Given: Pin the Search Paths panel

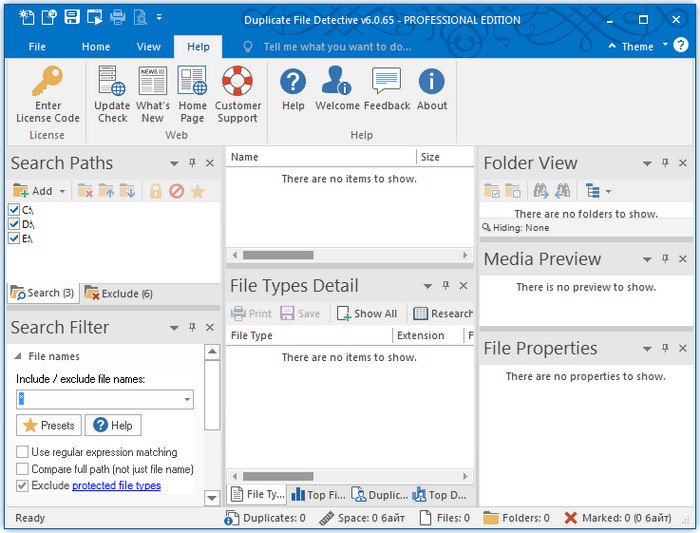Looking at the screenshot, I should [192, 162].
